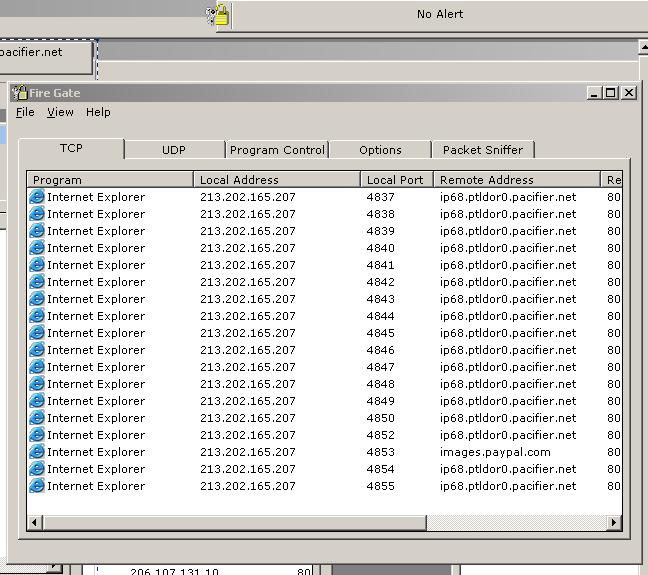Open the View menu
The width and height of the screenshot is (648, 575).
60,112
